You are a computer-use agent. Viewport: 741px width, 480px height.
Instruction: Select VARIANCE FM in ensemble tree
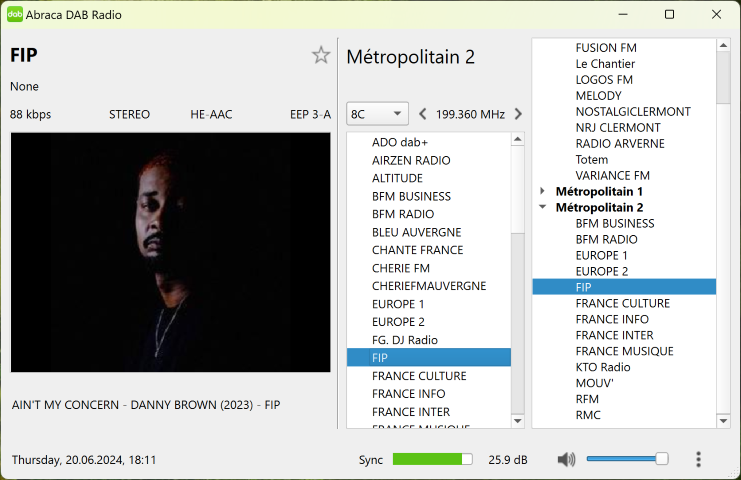point(612,175)
